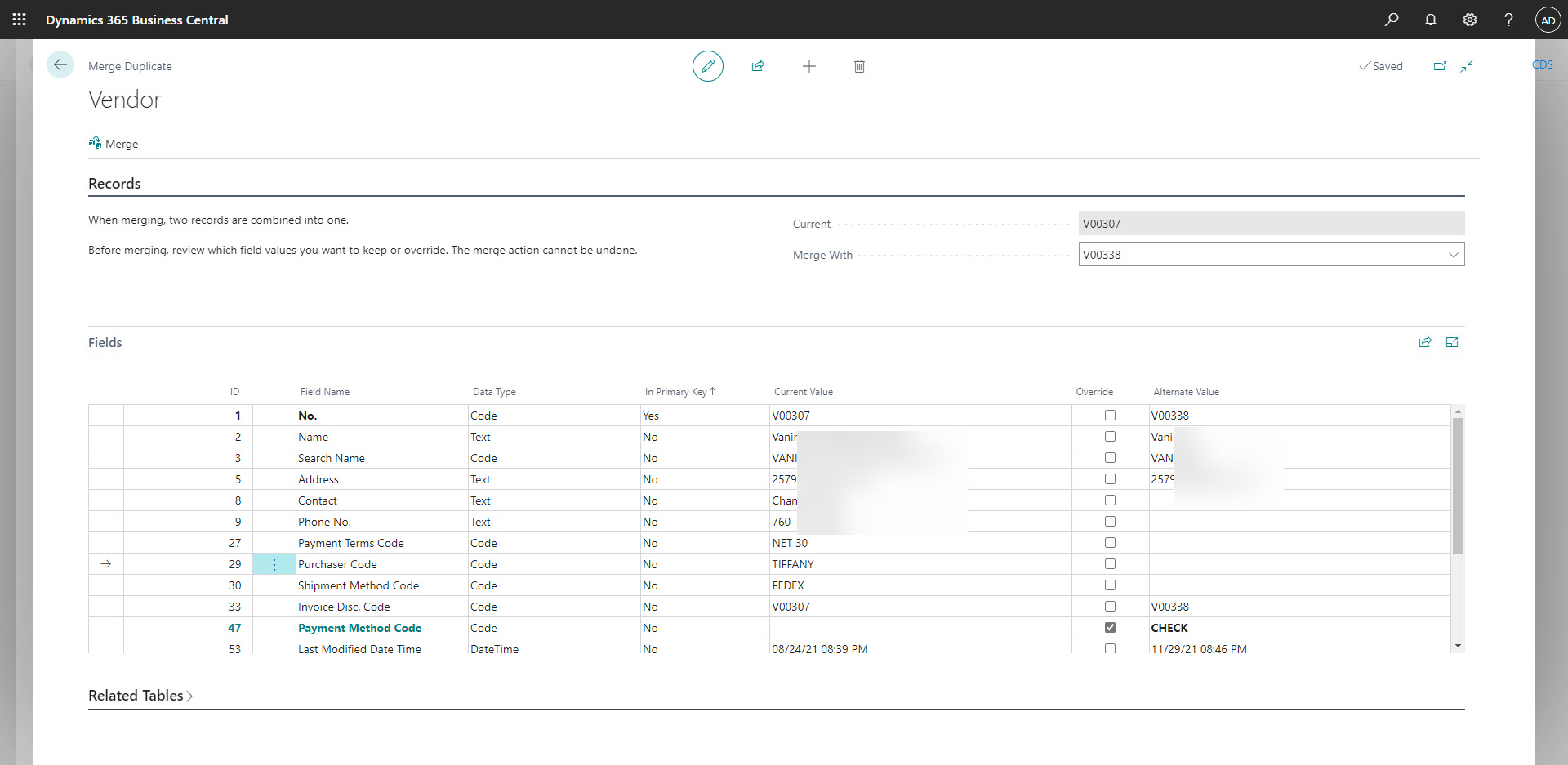Viewport: 1568px width, 765px height.
Task: Tick Override checkbox for Phone No. row
Action: [x=1110, y=522]
